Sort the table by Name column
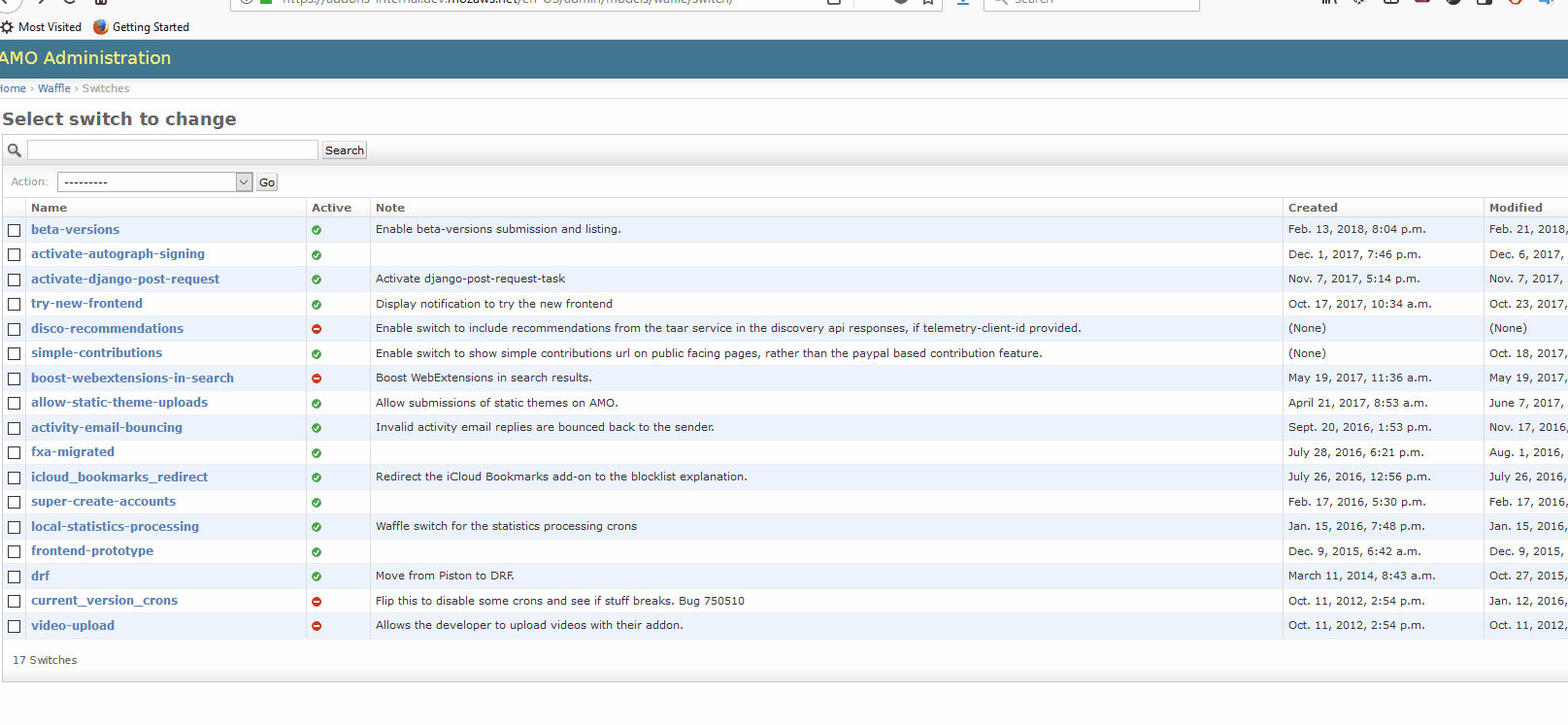The image size is (1568, 725). point(49,208)
